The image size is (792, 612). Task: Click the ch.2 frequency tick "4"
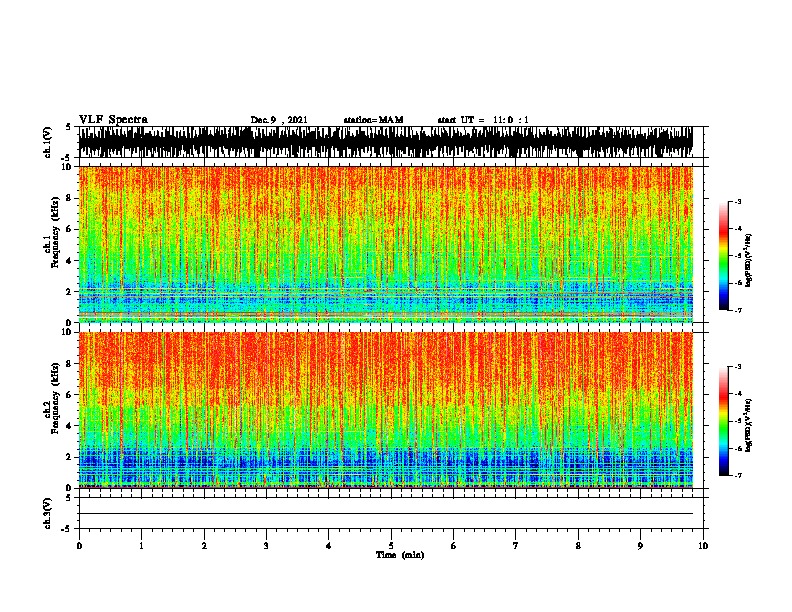[69, 426]
